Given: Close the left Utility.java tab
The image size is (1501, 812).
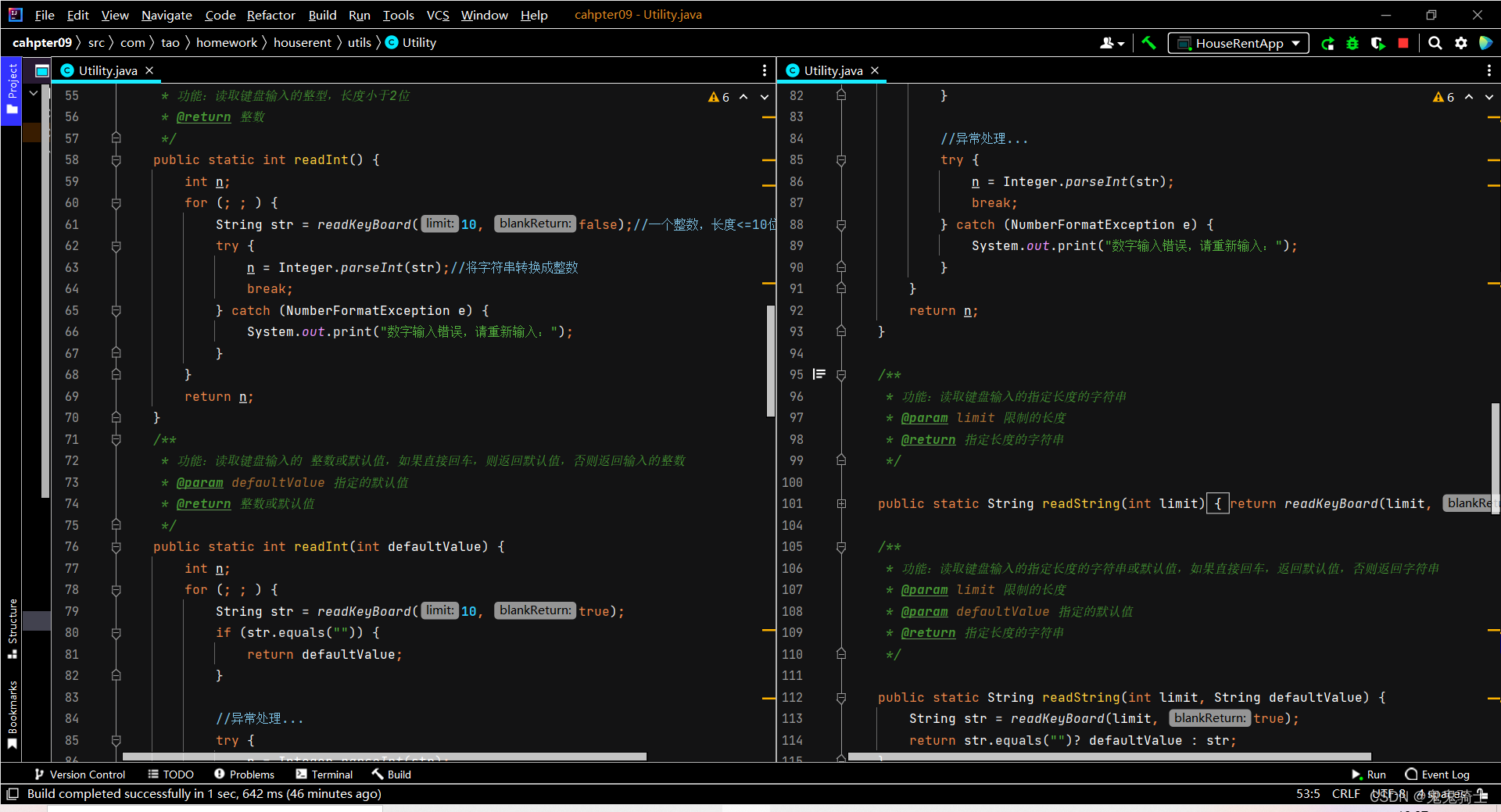Looking at the screenshot, I should [149, 70].
